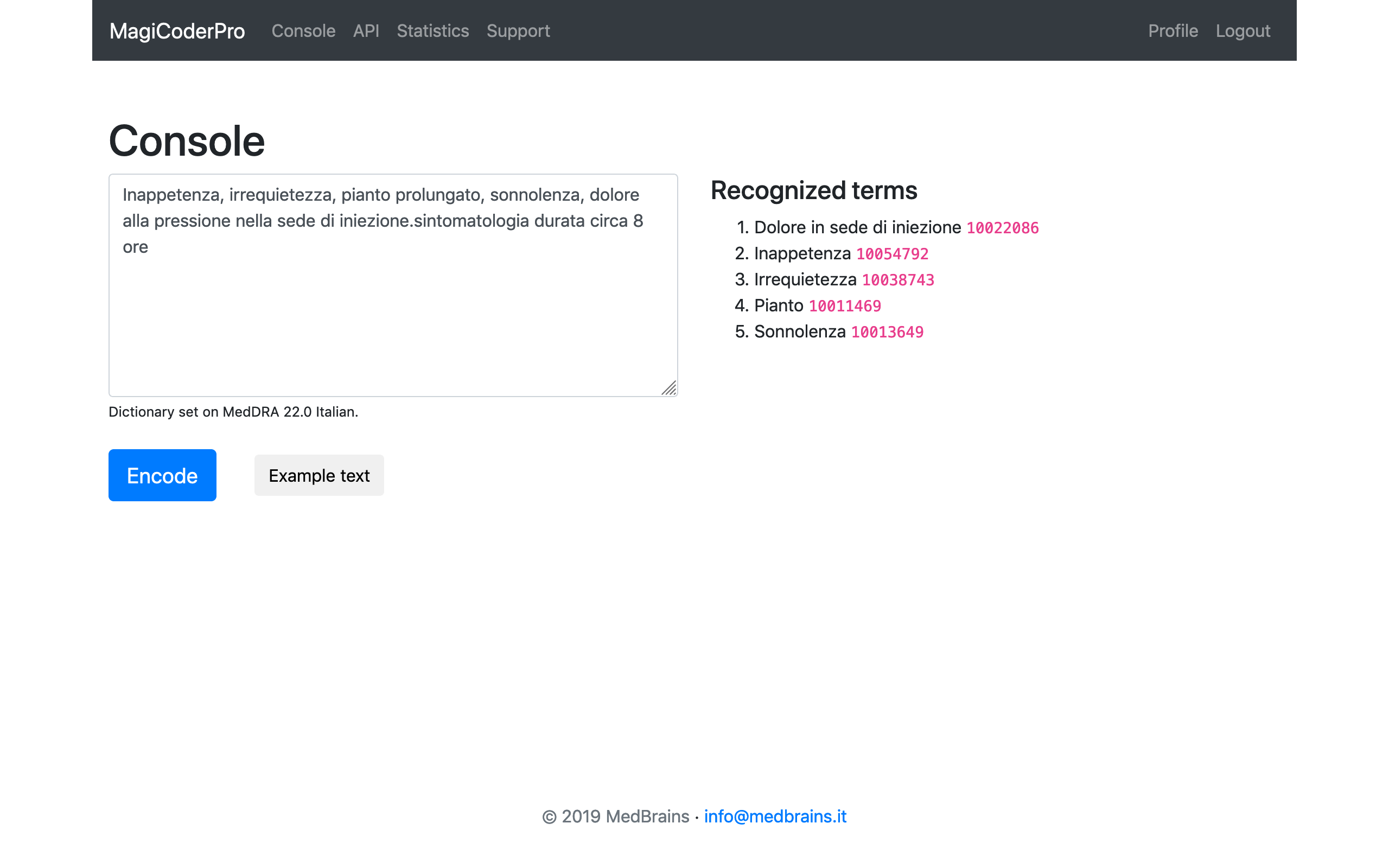Open the info@medbrains.it email link

(775, 816)
